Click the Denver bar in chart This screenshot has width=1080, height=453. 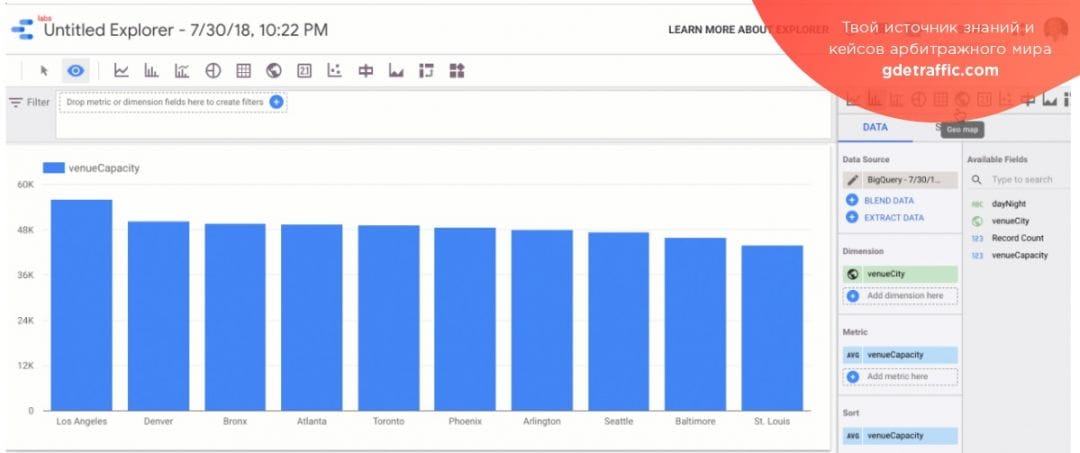tap(158, 316)
